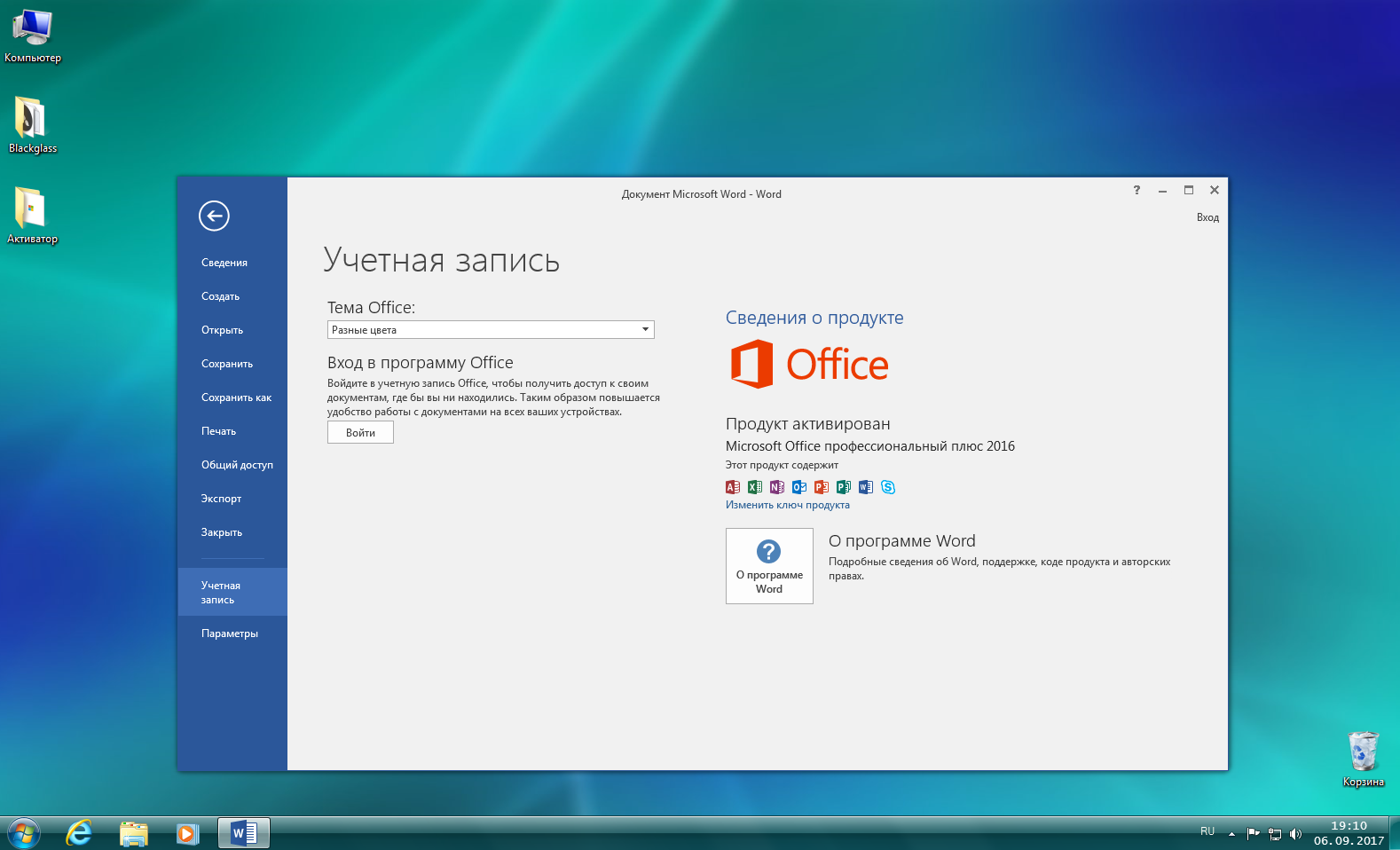1400x850 pixels.
Task: Show hidden tray icons arrow
Action: 1231,833
